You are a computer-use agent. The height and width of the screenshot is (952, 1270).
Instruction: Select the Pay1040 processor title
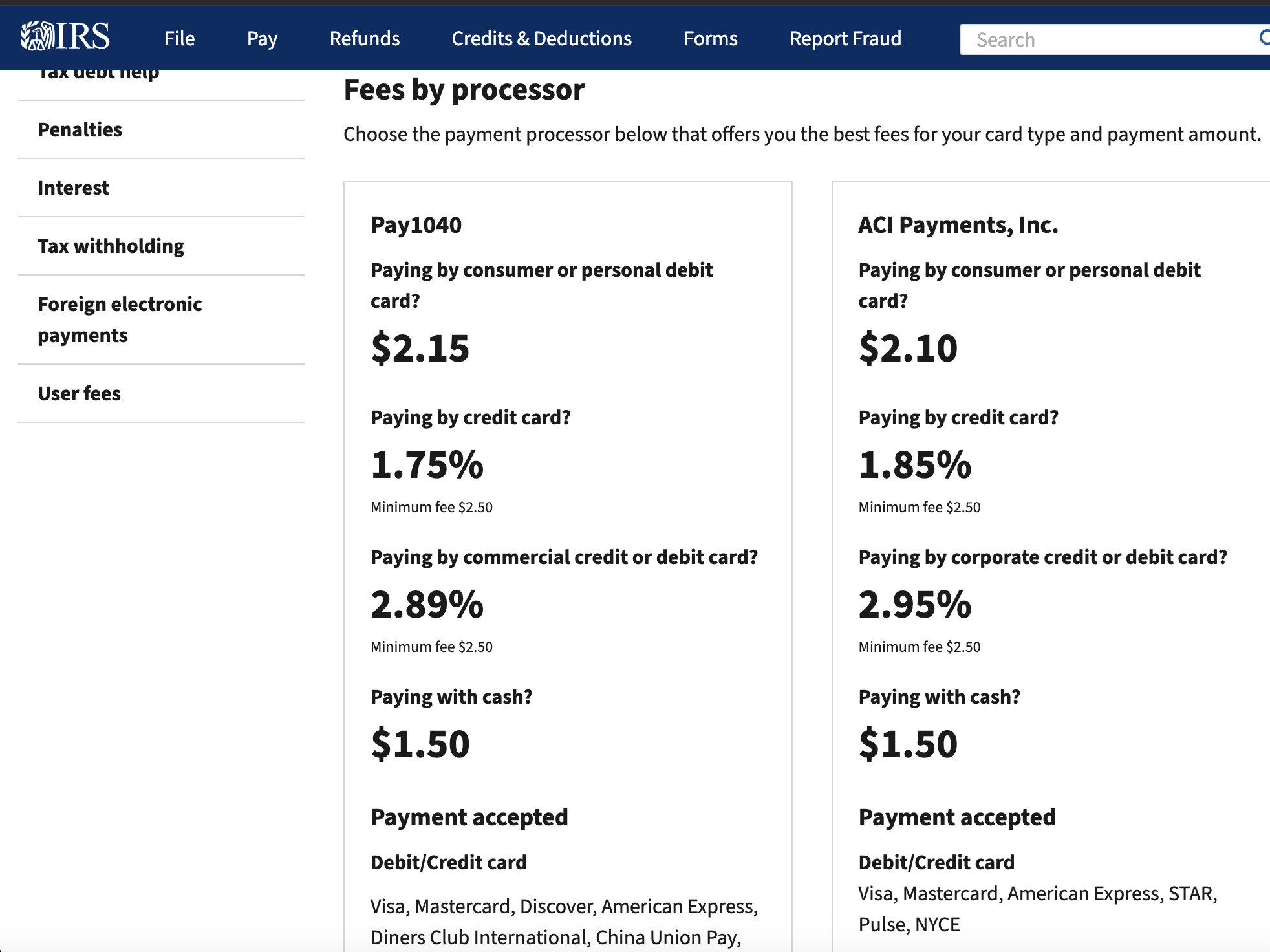pos(416,224)
